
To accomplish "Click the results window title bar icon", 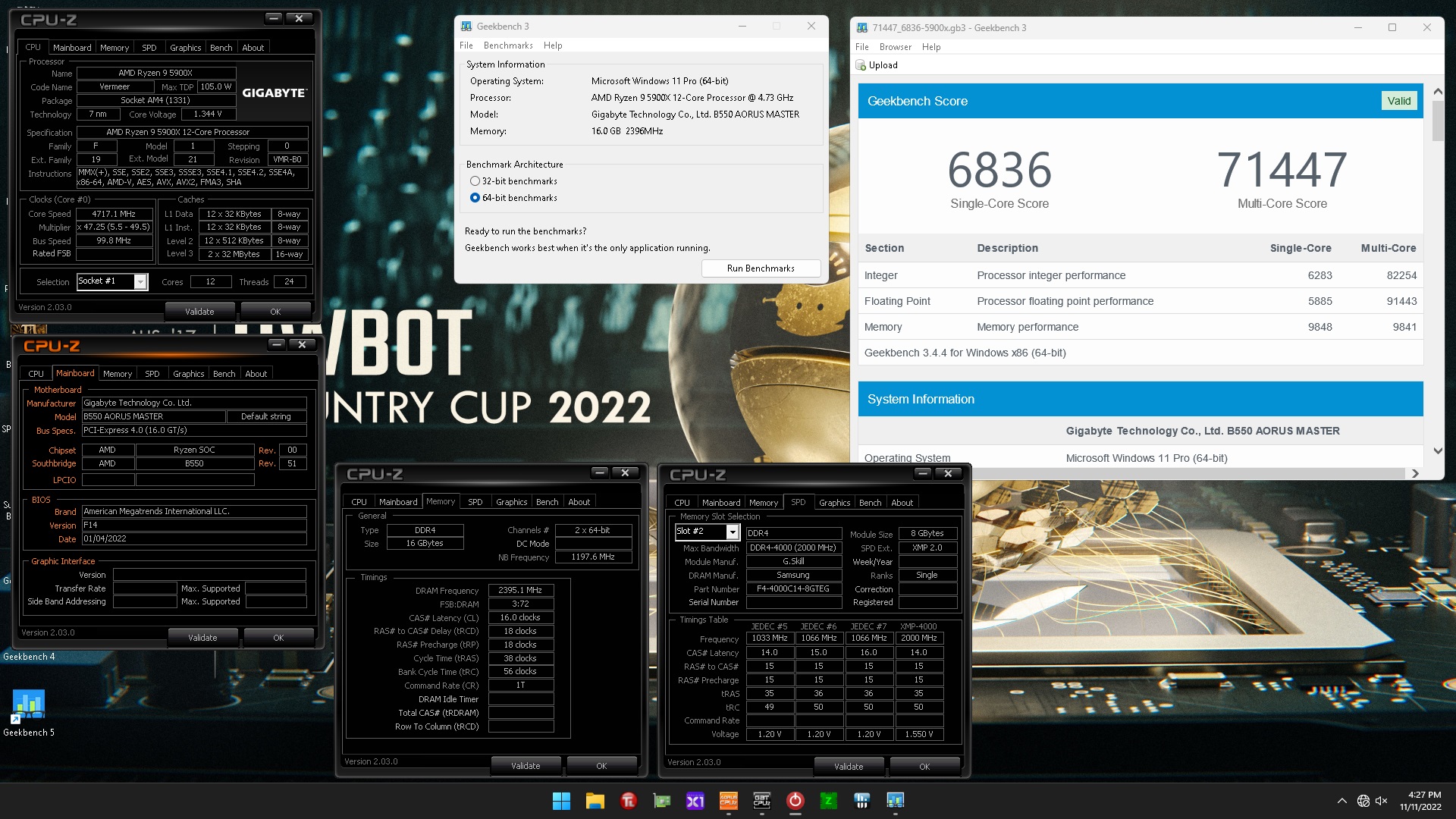I will tap(862, 28).
